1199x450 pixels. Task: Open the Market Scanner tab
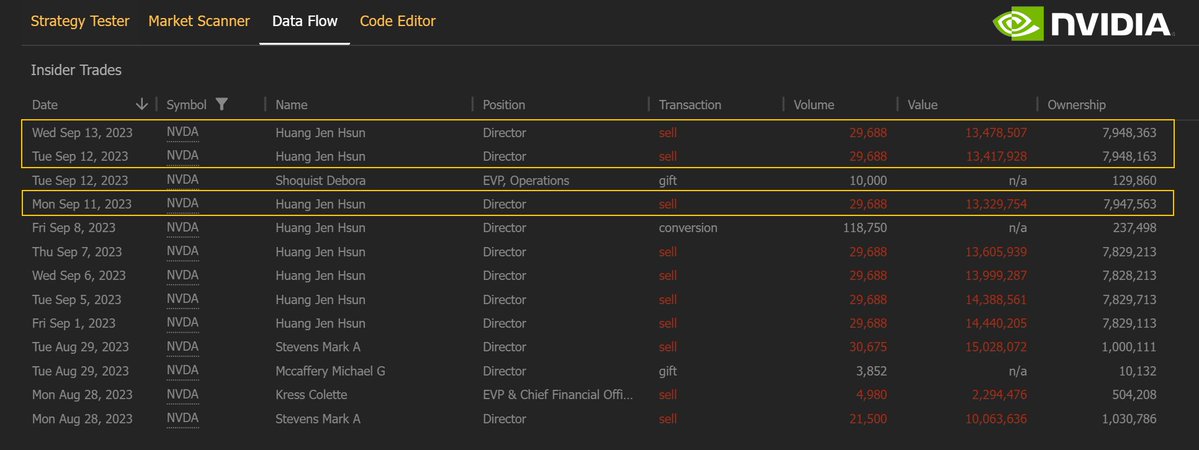199,21
